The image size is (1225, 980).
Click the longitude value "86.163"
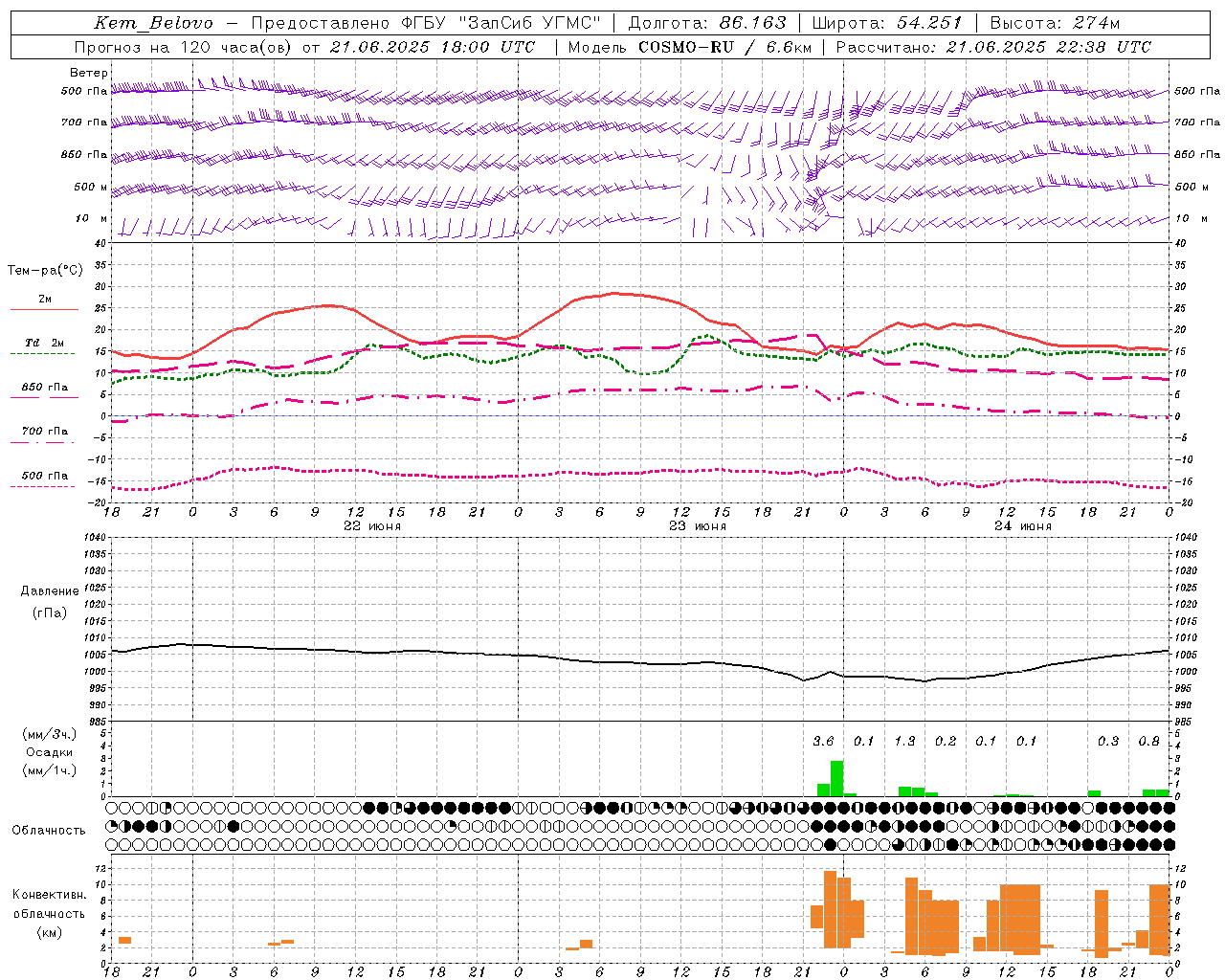753,23
